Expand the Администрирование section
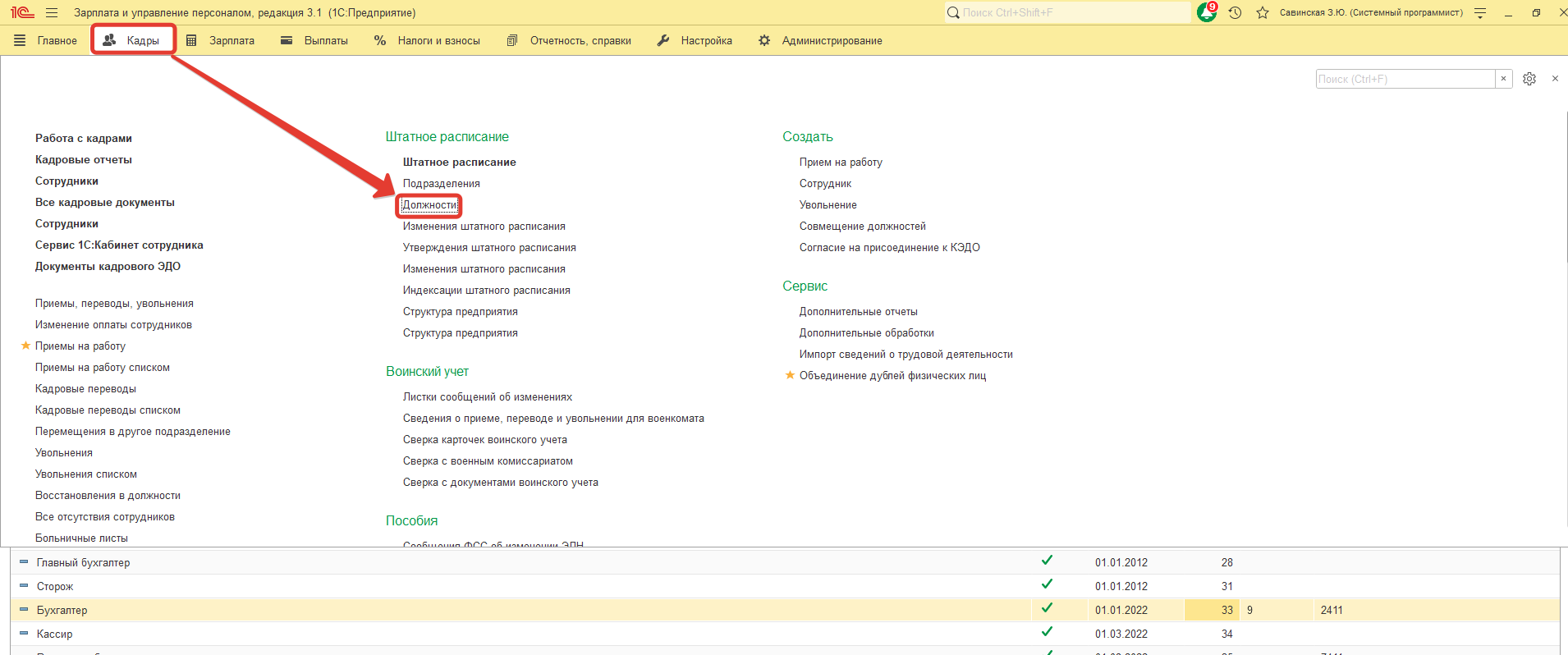This screenshot has height=655, width=1568. click(x=821, y=40)
